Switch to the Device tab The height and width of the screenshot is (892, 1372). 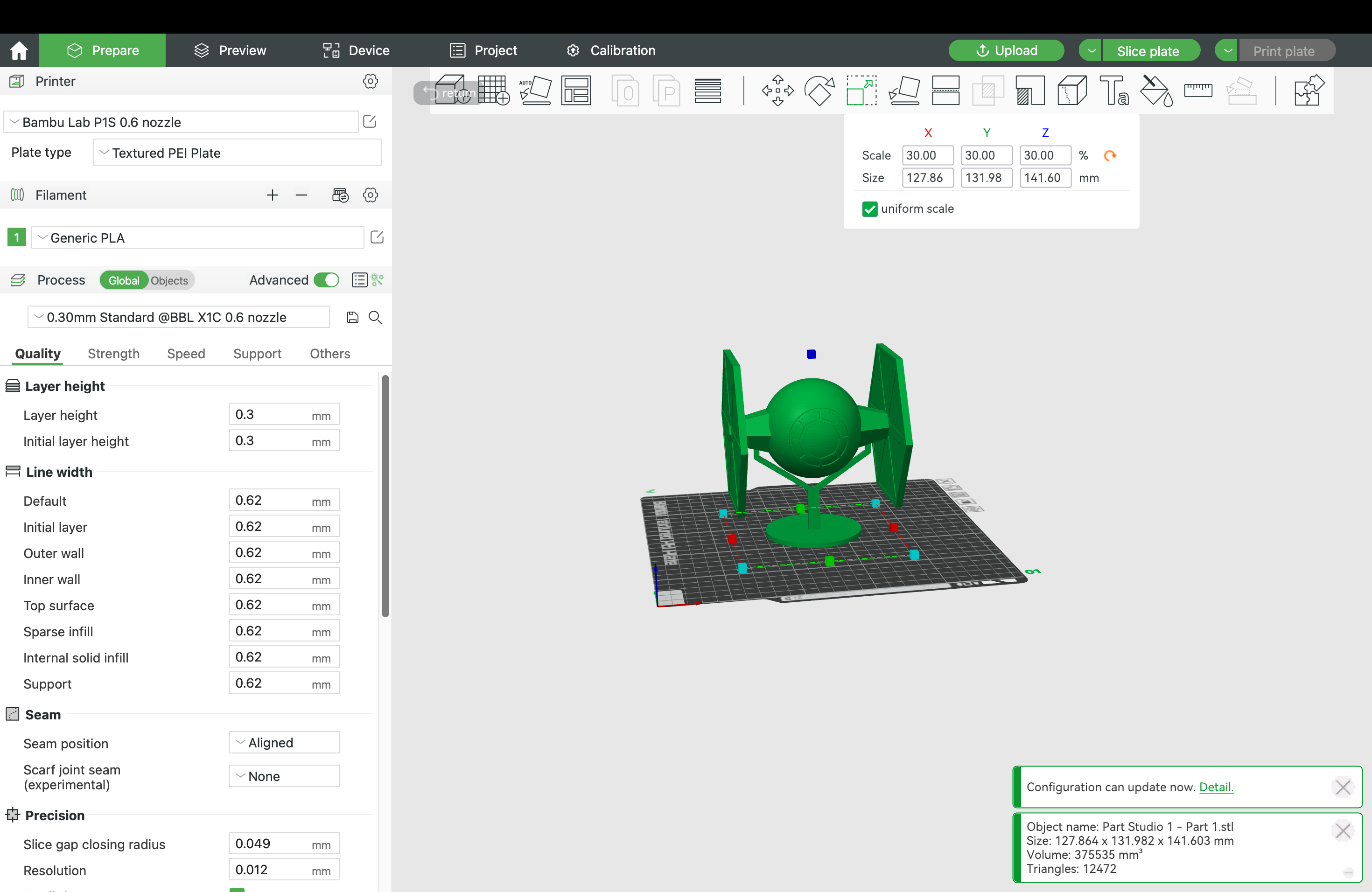[356, 51]
